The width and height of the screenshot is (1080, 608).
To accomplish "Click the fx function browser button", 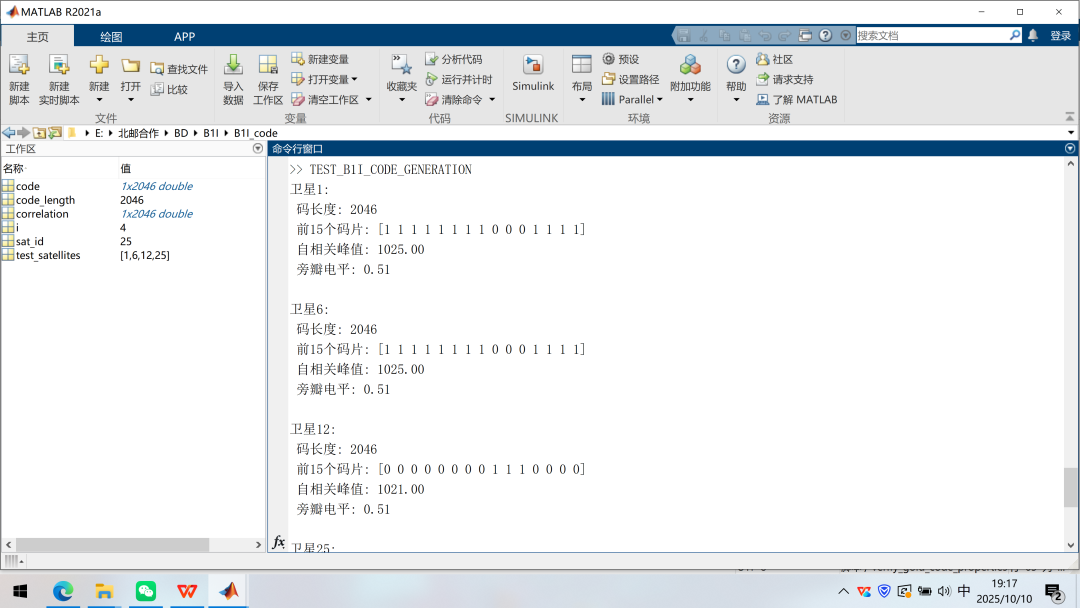I will 278,543.
